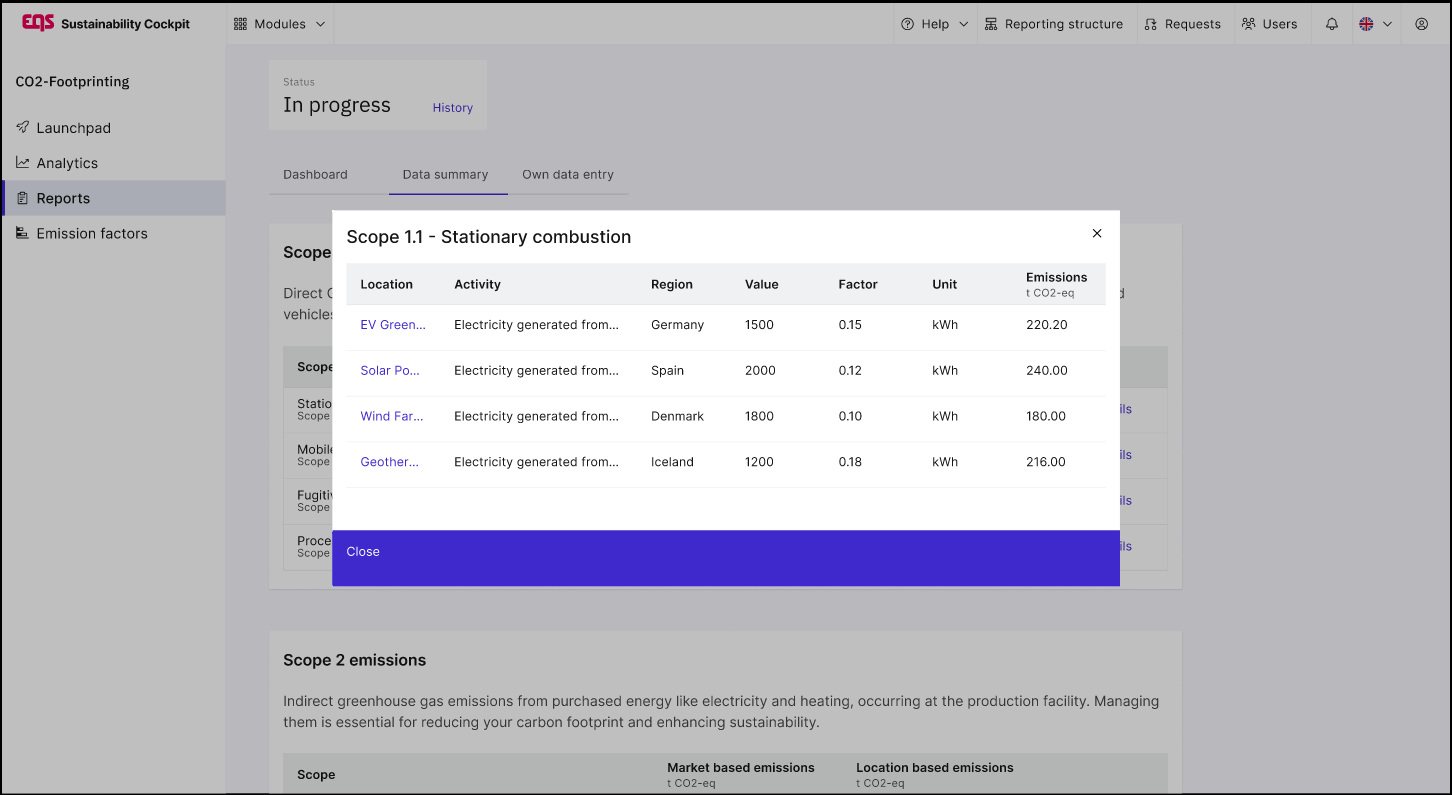
Task: Switch to Own data entry tab
Action: (x=567, y=174)
